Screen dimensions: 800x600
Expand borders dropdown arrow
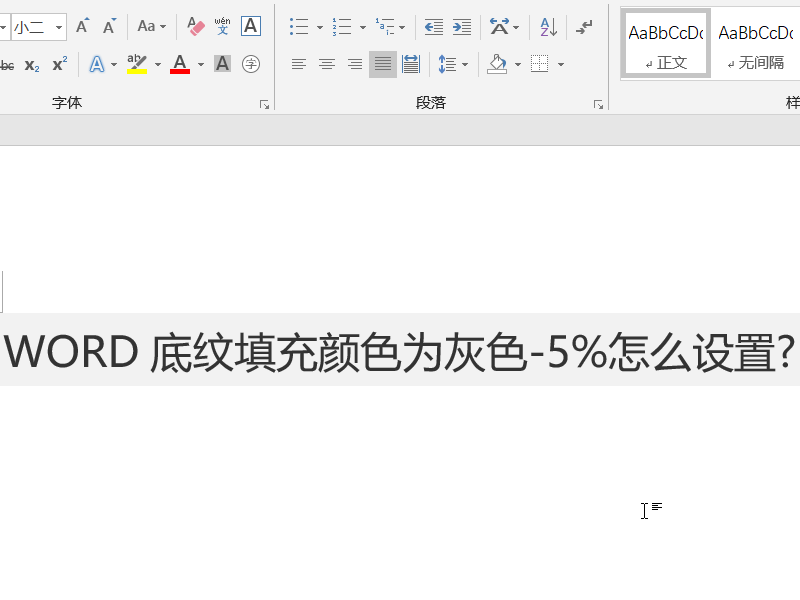pos(561,65)
